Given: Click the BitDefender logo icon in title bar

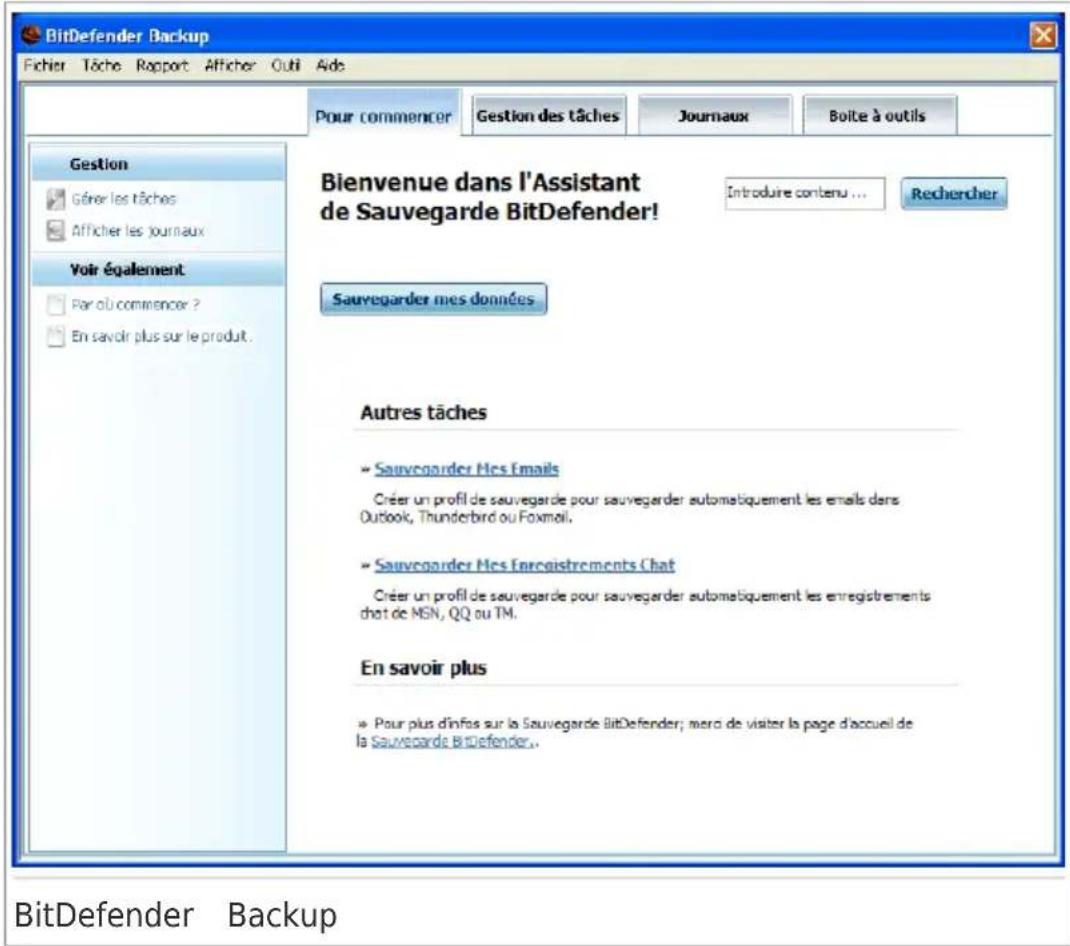Looking at the screenshot, I should (31, 34).
